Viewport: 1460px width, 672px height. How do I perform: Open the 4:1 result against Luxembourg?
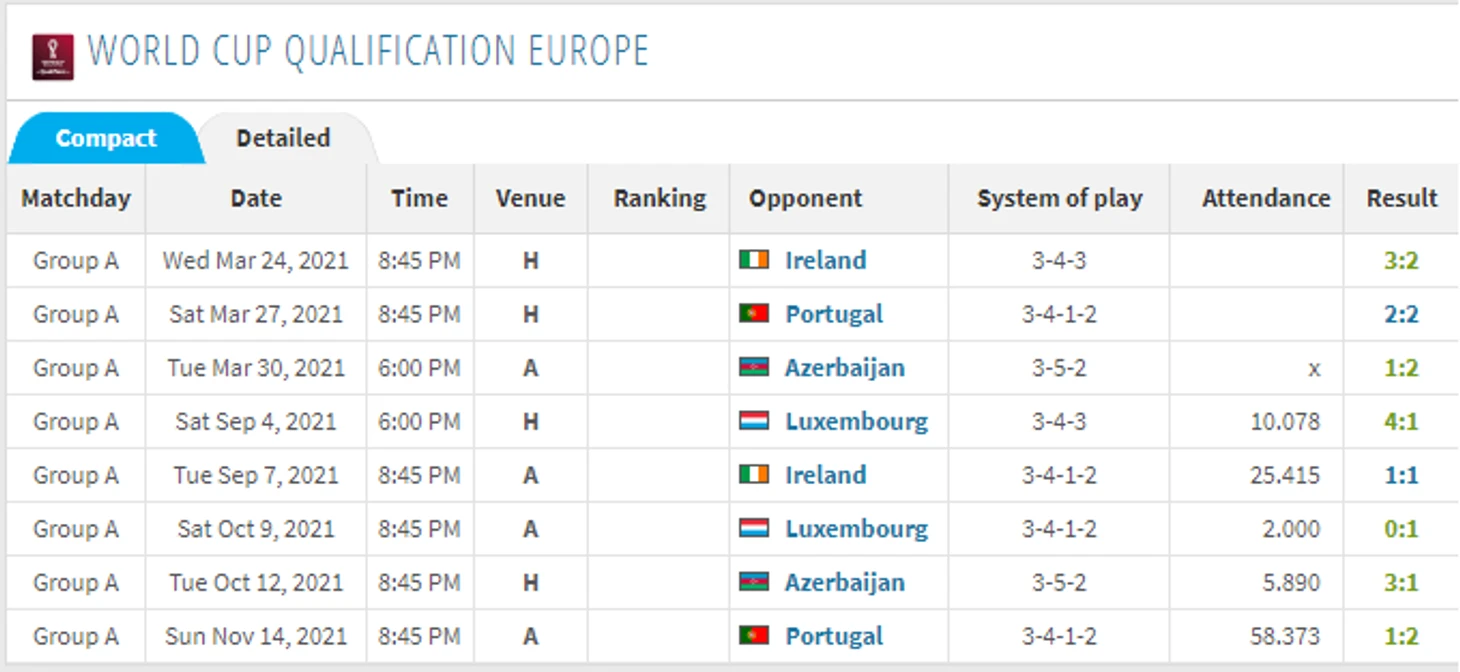coord(1401,421)
